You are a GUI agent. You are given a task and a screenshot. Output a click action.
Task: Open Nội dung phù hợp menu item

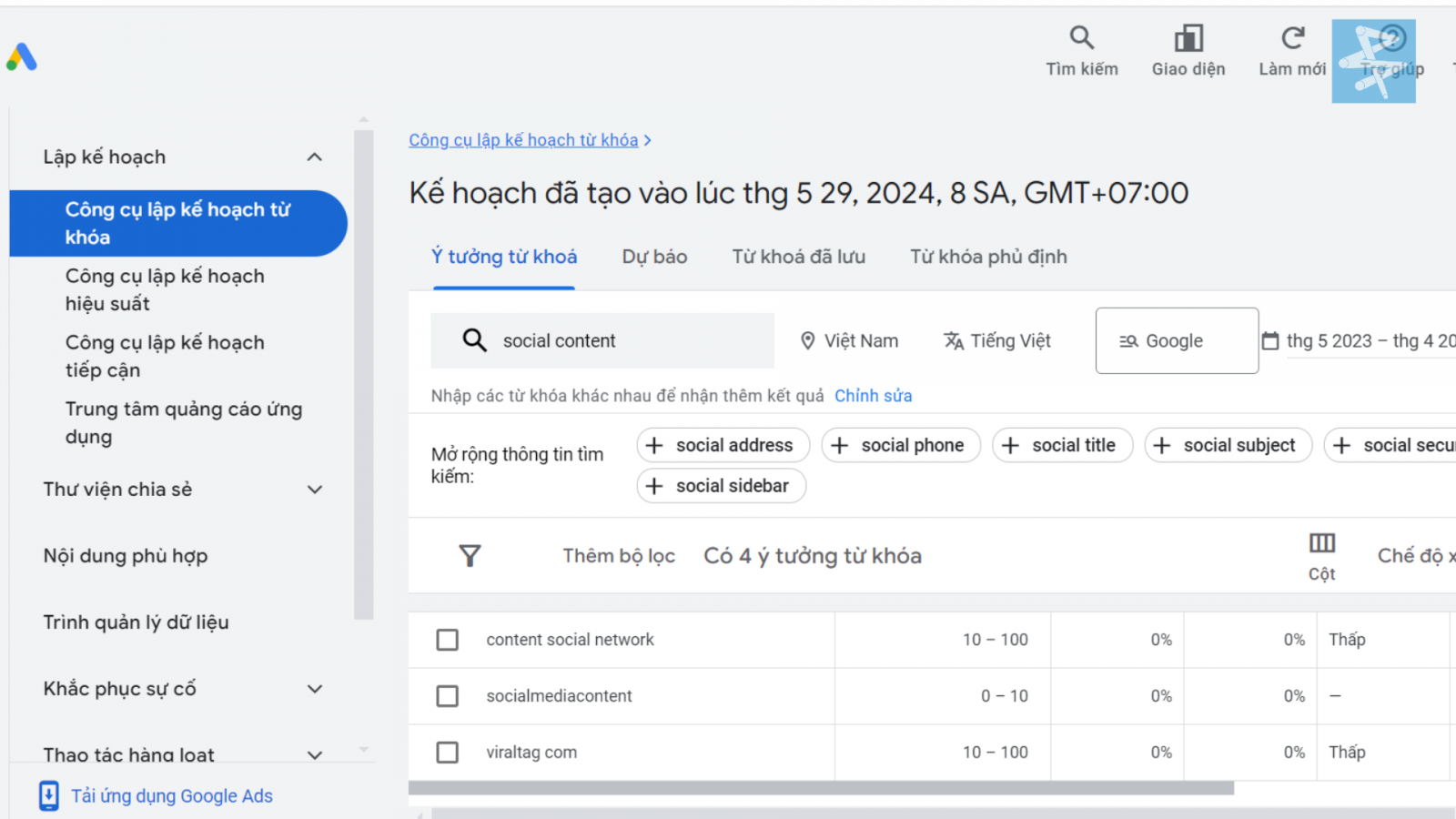point(126,556)
